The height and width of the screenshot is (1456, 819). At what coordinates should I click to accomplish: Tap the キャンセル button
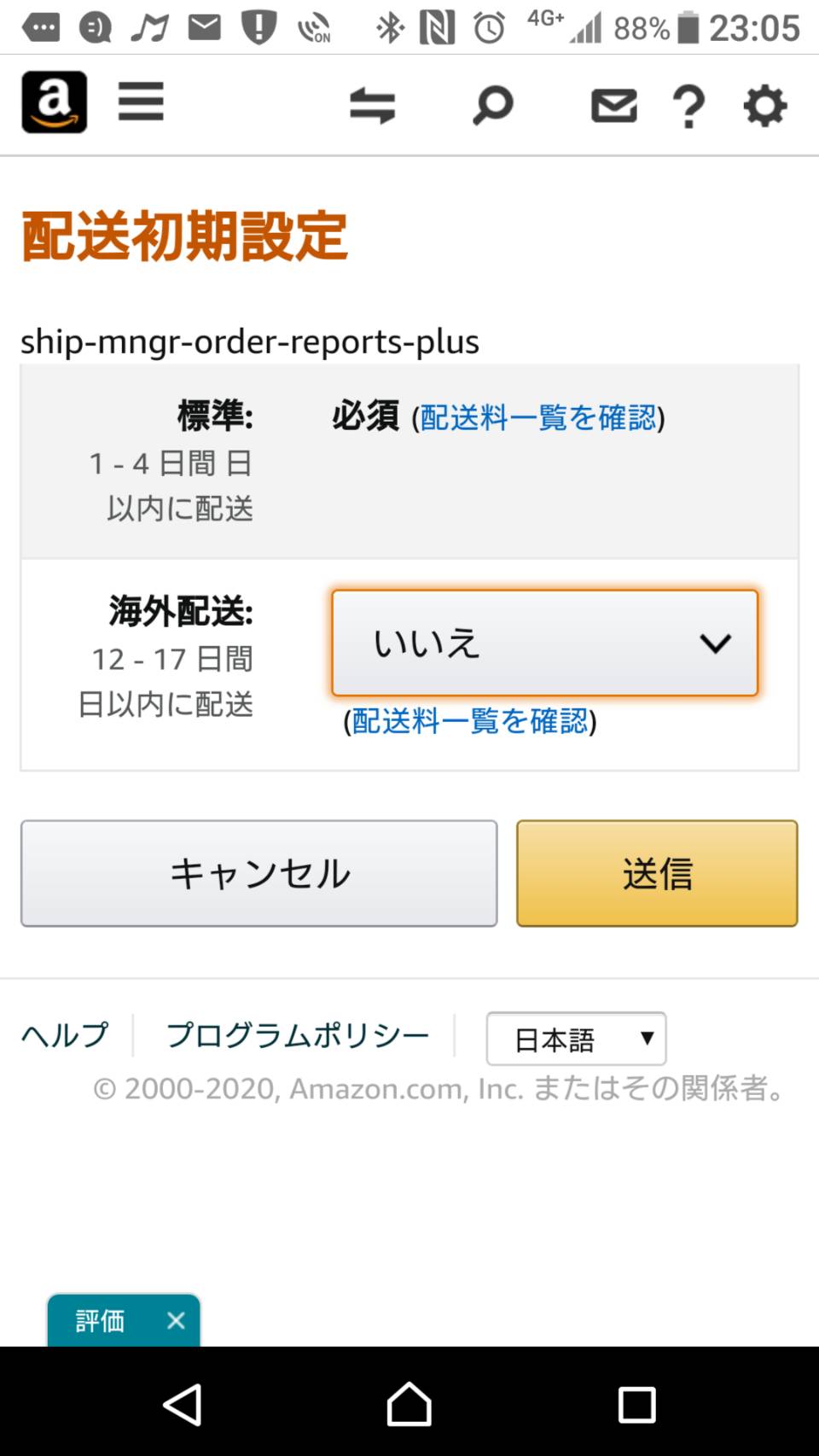259,873
